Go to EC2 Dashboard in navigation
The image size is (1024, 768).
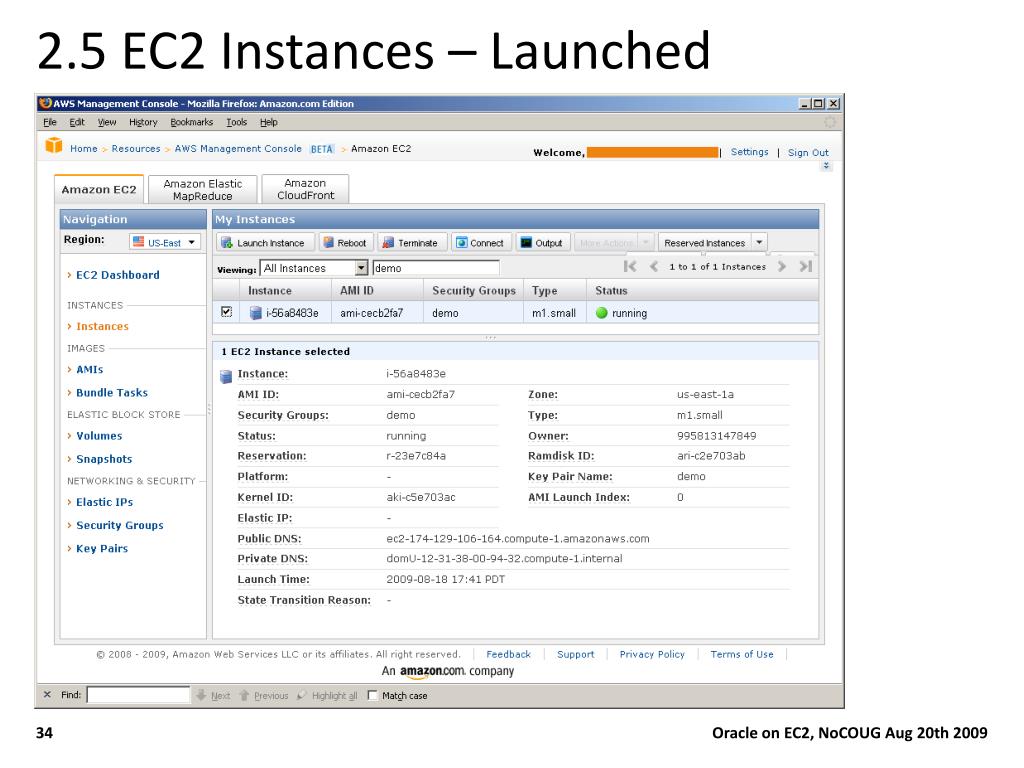(118, 275)
